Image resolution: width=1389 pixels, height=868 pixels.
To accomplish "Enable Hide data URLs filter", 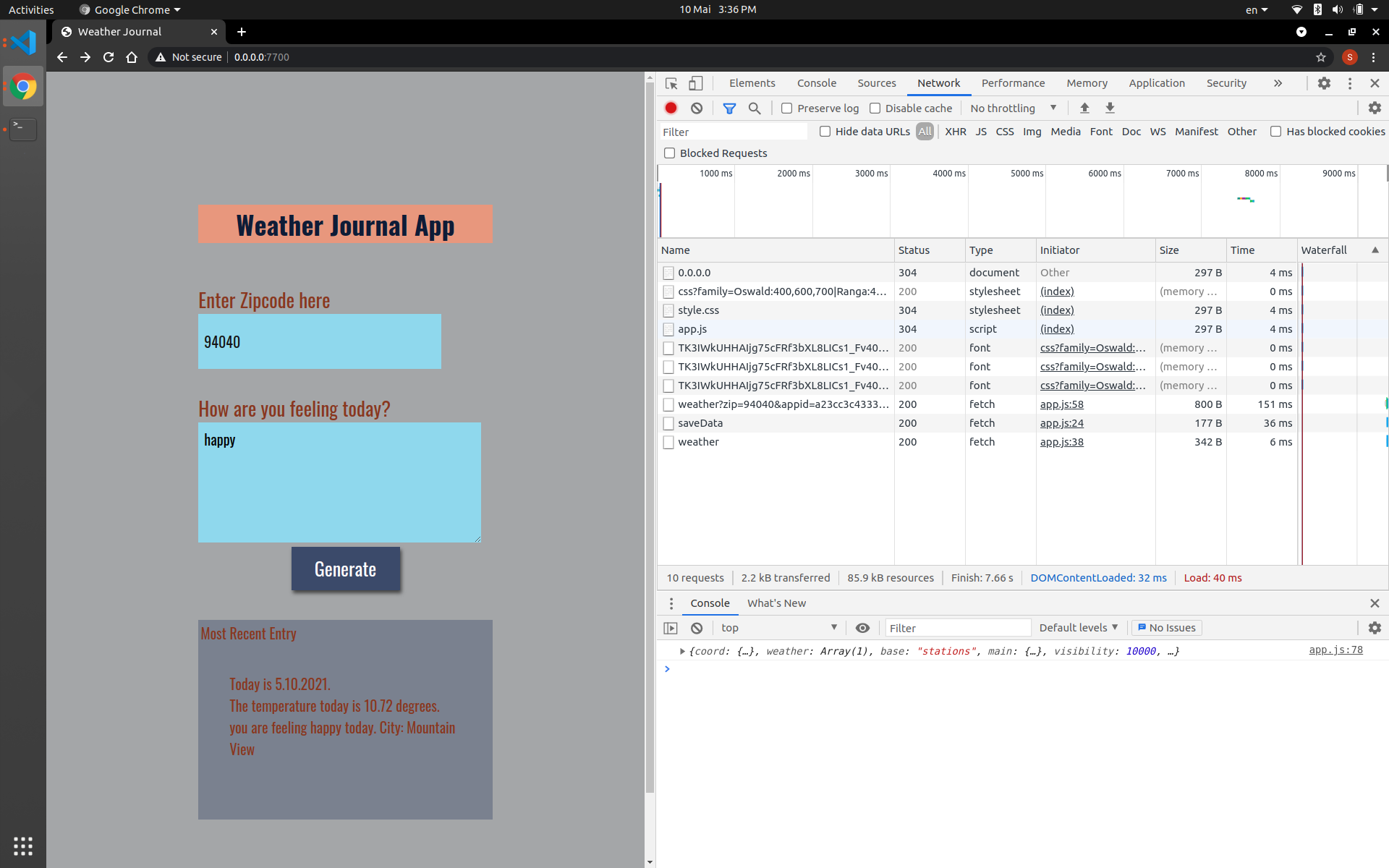I will tap(825, 131).
